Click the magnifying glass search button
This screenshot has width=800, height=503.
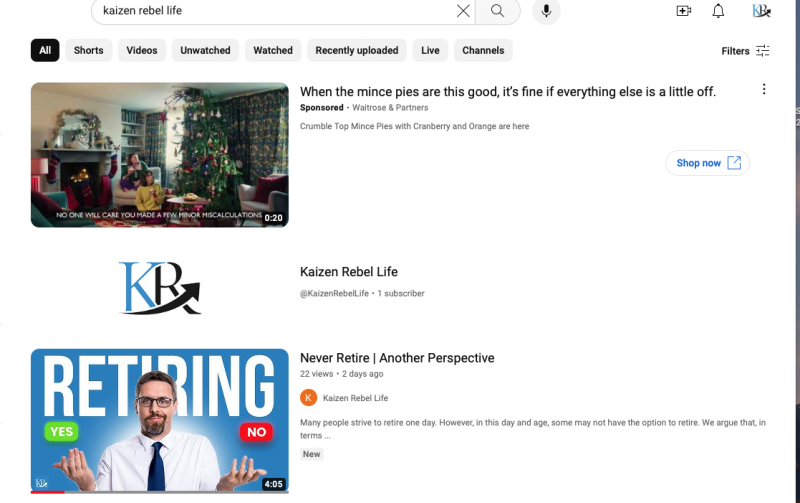point(497,11)
